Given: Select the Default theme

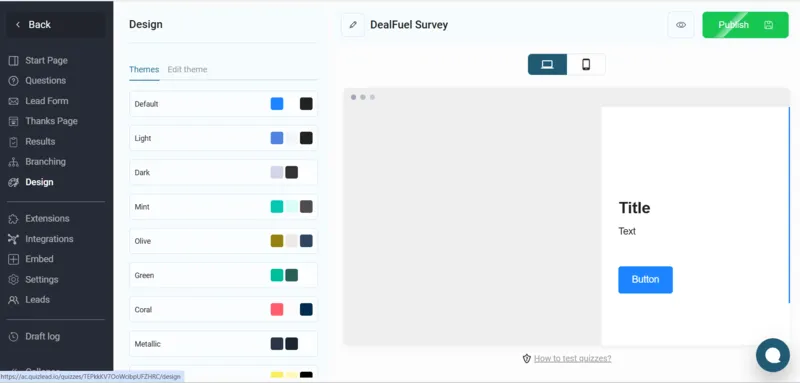Looking at the screenshot, I should click(223, 104).
